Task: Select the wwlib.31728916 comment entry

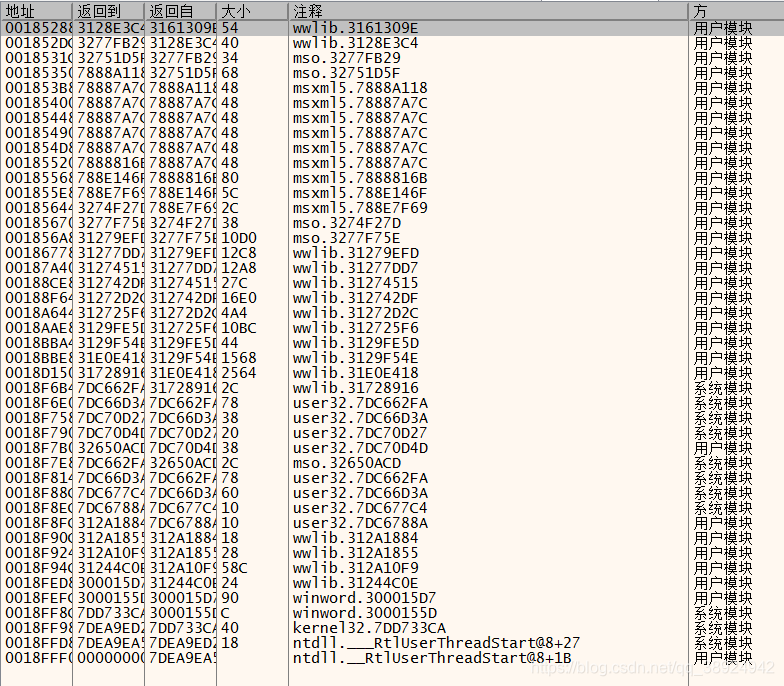Action: [356, 388]
